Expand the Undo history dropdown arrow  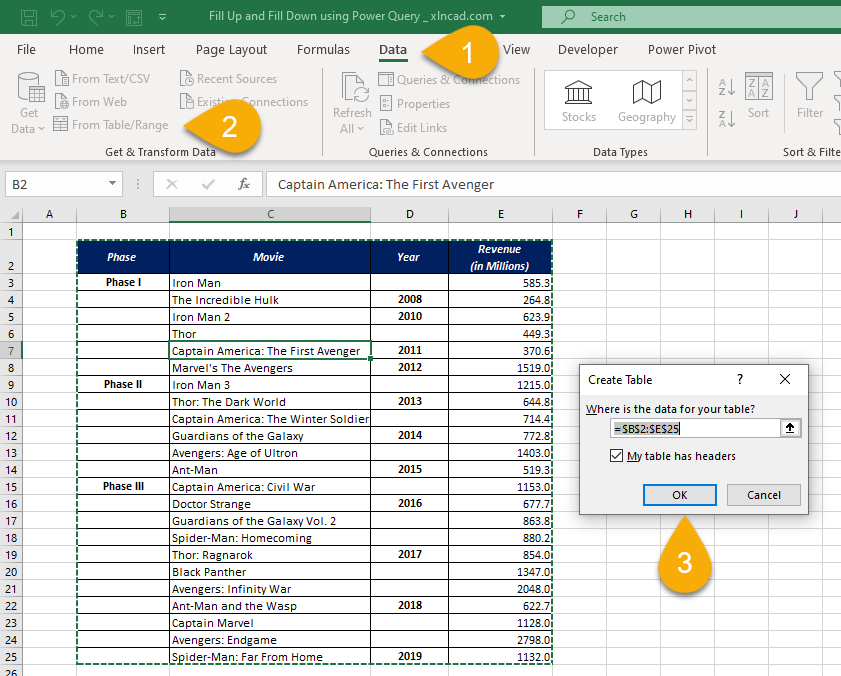tap(73, 17)
